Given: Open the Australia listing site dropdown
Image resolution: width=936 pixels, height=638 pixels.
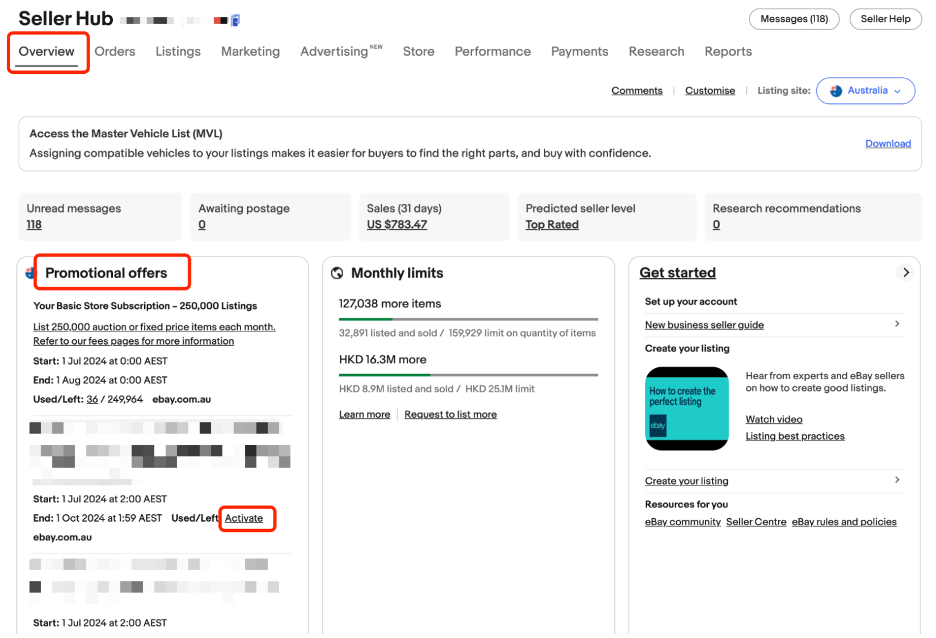Looking at the screenshot, I should [x=865, y=91].
